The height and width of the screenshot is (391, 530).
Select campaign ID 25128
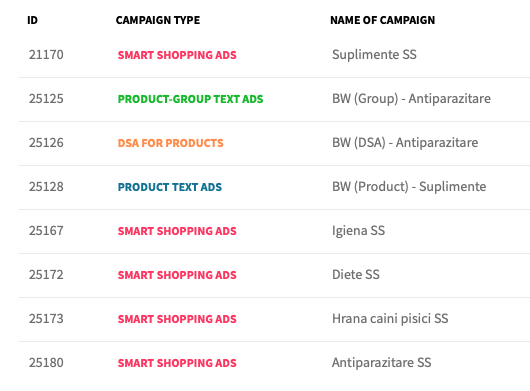click(46, 187)
